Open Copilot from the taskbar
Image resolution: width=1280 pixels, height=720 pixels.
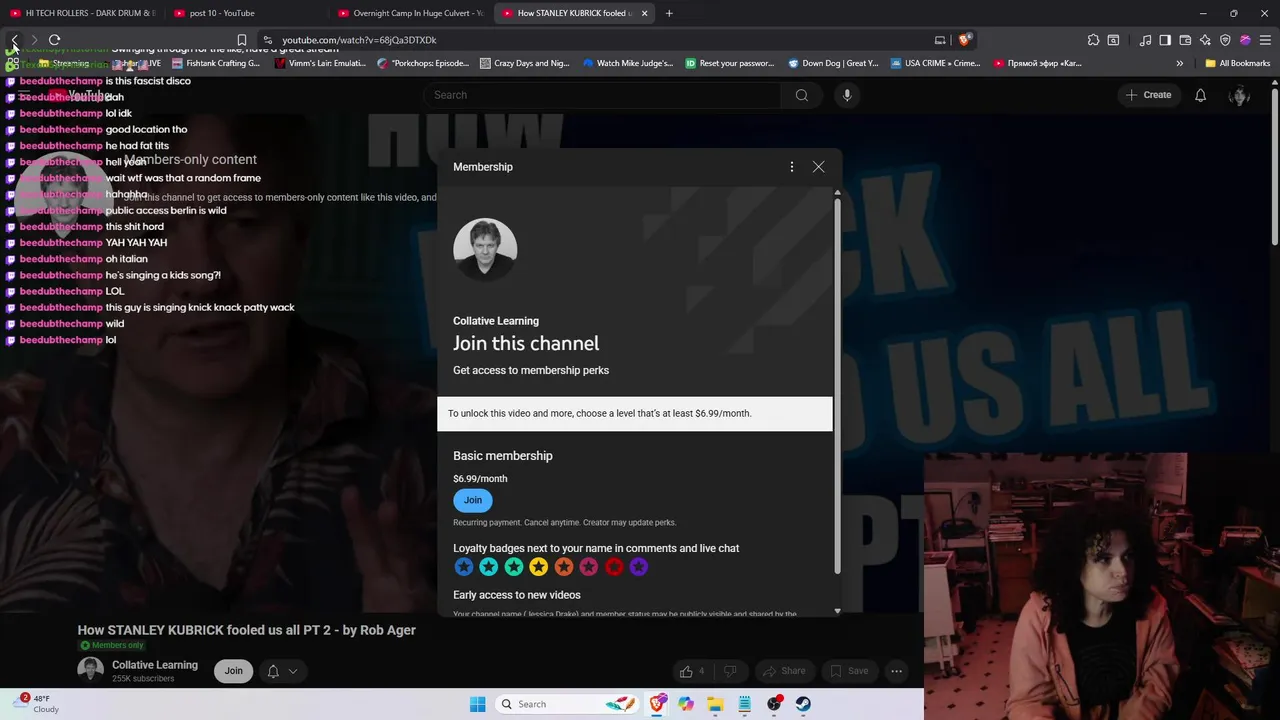[x=686, y=704]
